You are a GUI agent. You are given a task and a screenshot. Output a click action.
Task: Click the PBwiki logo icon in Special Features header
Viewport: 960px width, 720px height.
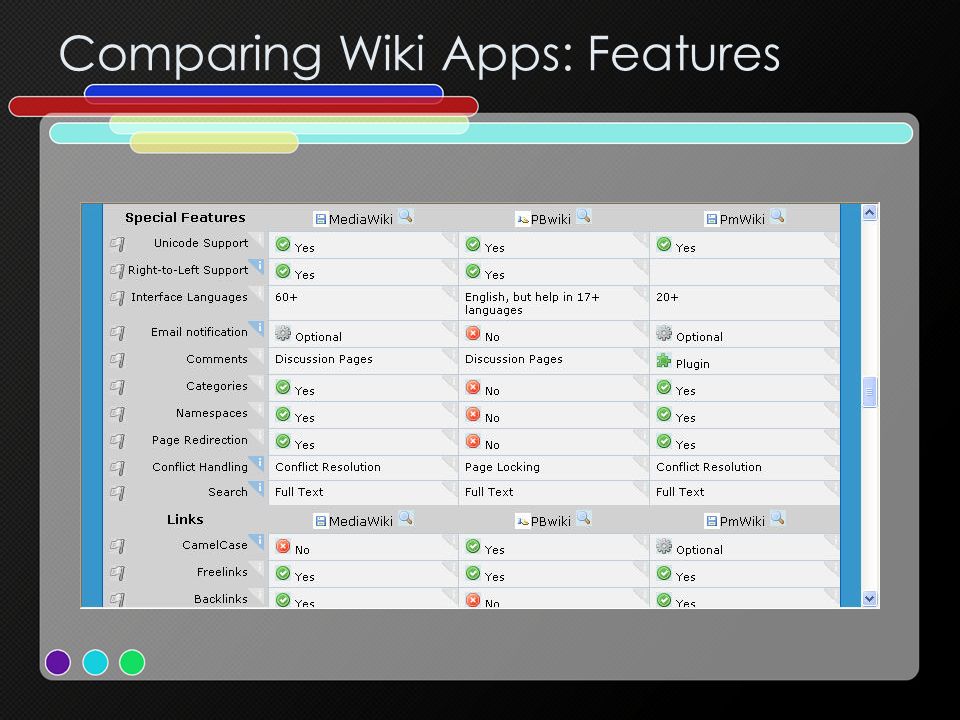(x=522, y=219)
